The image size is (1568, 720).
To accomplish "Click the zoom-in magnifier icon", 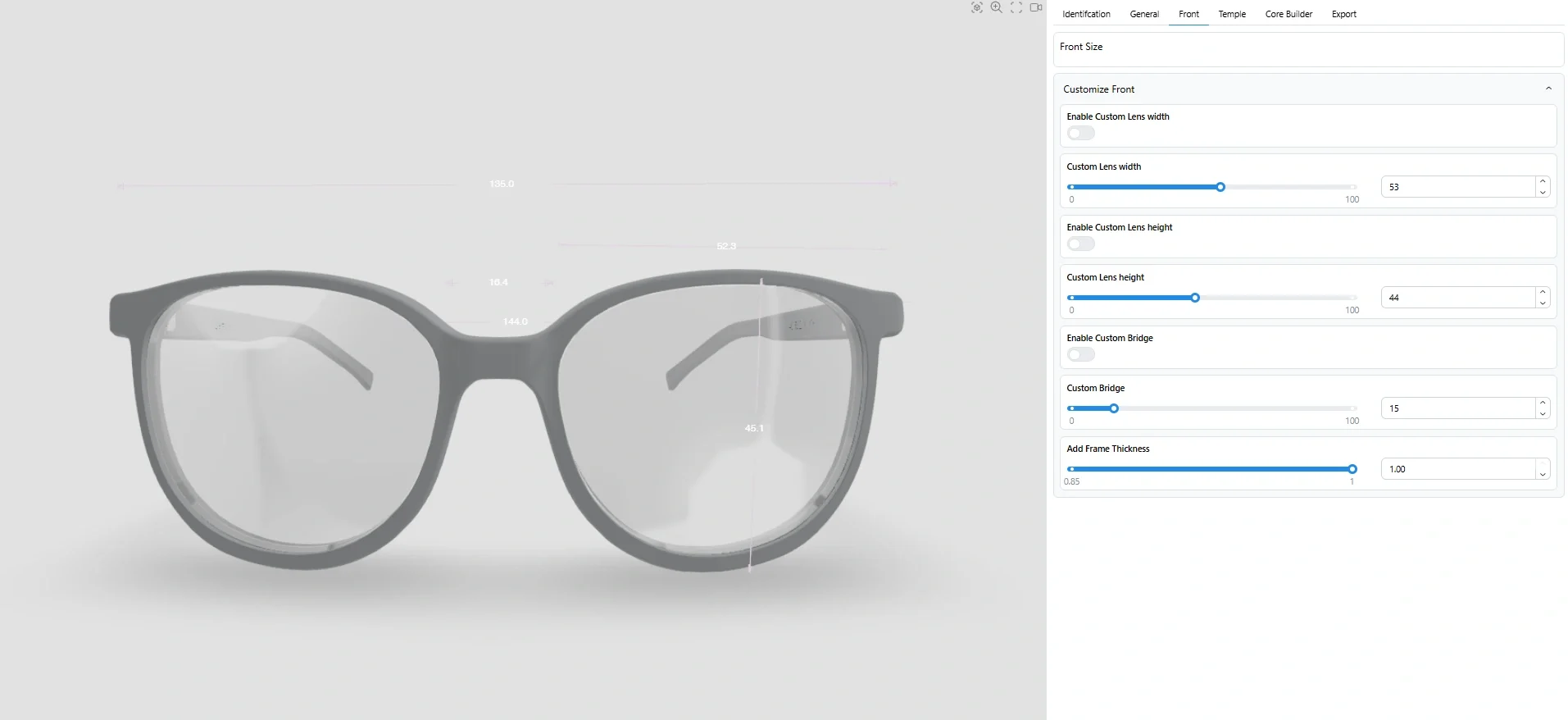I will coord(997,7).
